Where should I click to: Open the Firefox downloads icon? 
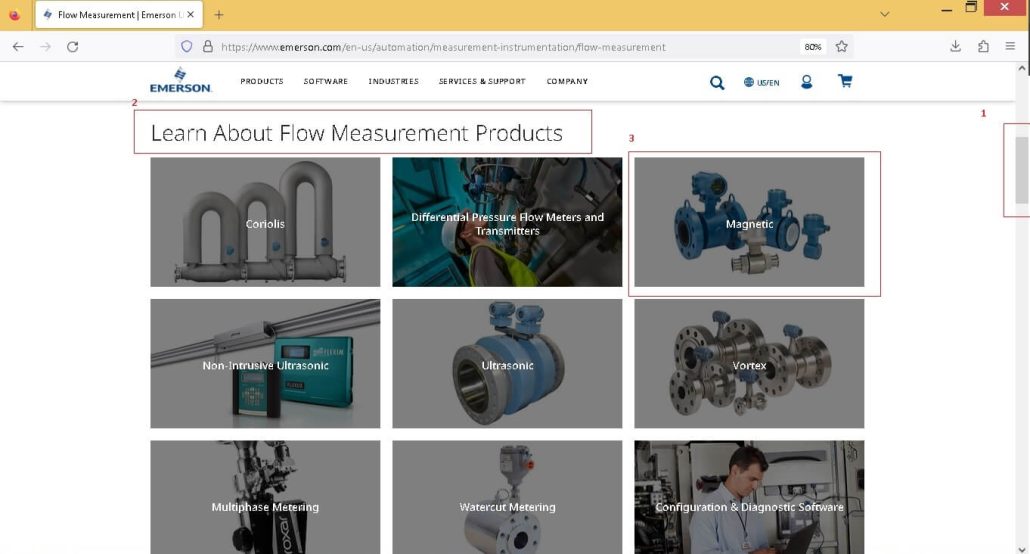point(955,46)
